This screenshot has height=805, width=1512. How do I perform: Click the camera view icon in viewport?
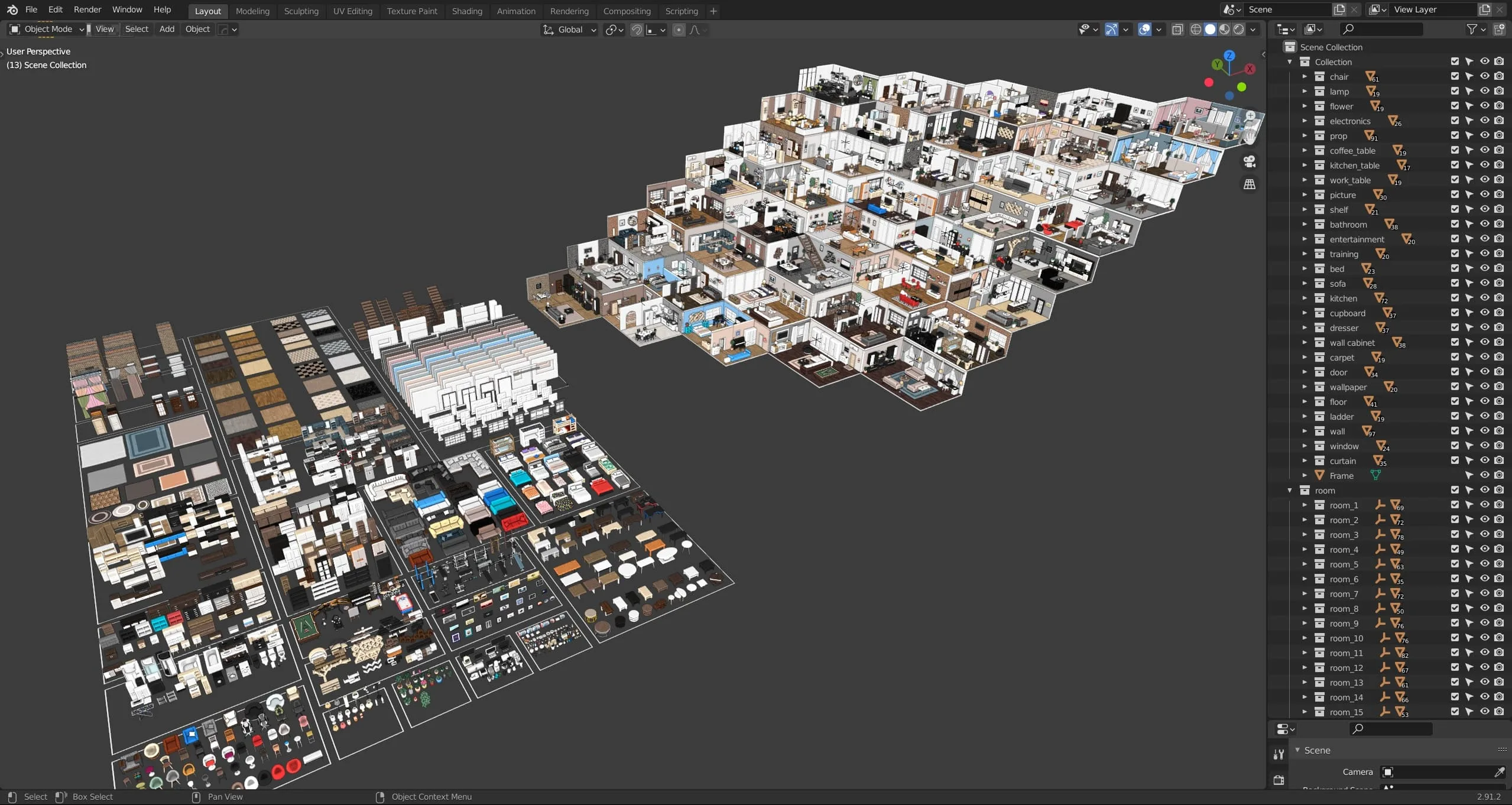(x=1249, y=161)
